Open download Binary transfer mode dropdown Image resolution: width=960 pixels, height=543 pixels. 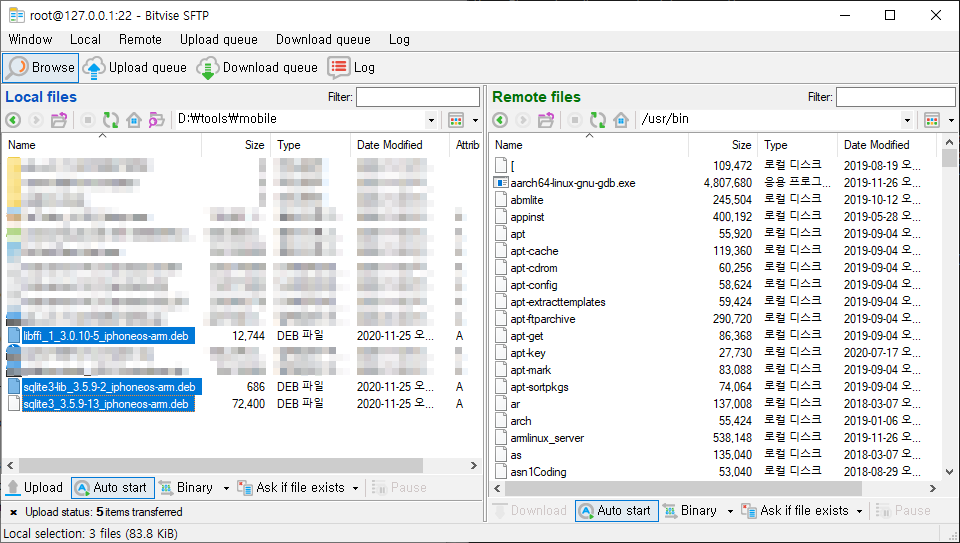coord(730,511)
